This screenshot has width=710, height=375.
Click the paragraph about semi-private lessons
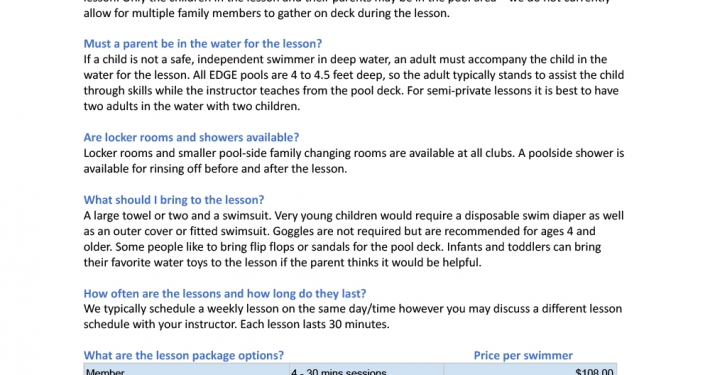click(353, 98)
